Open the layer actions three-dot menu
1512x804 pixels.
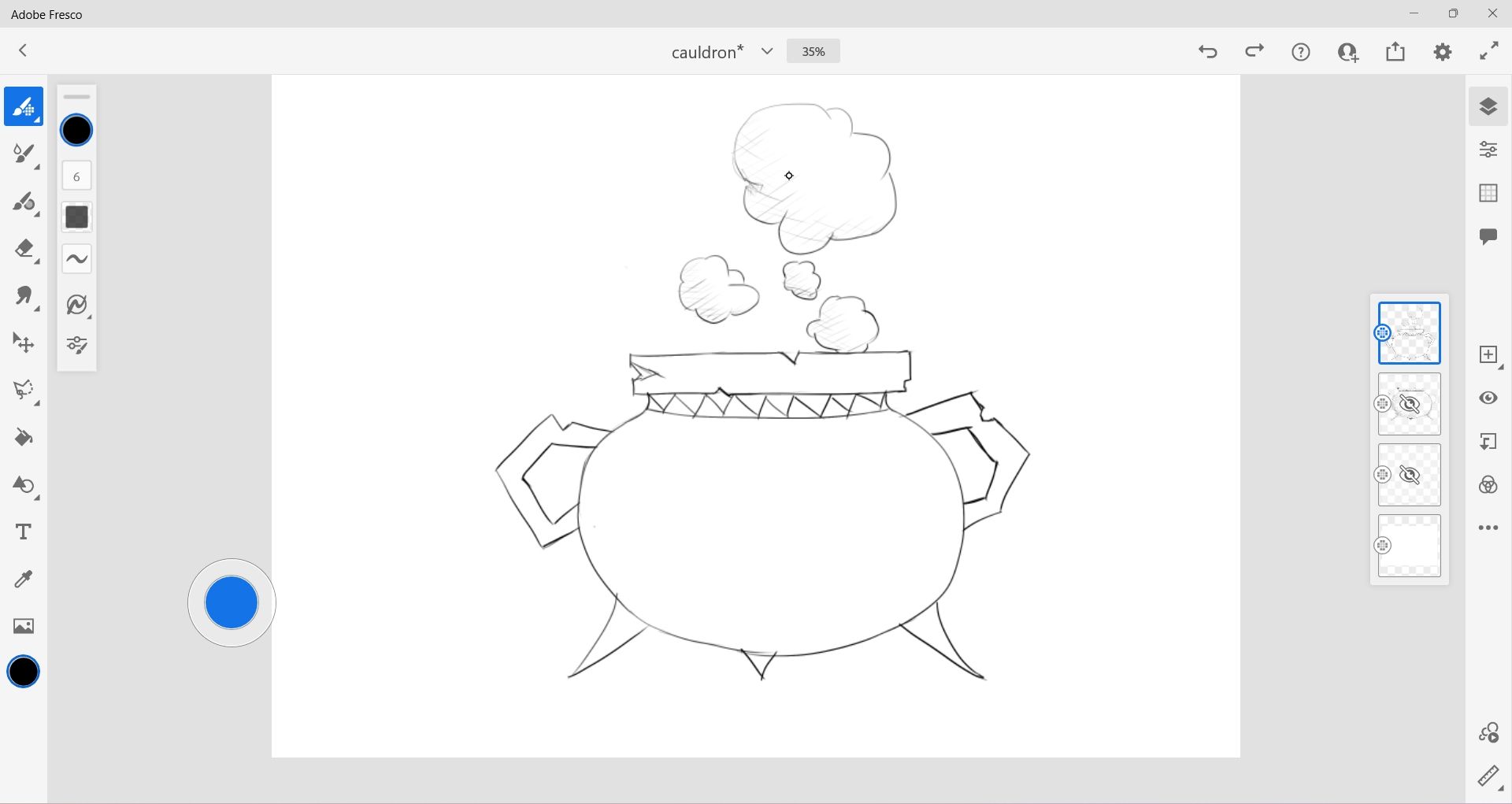tap(1488, 528)
